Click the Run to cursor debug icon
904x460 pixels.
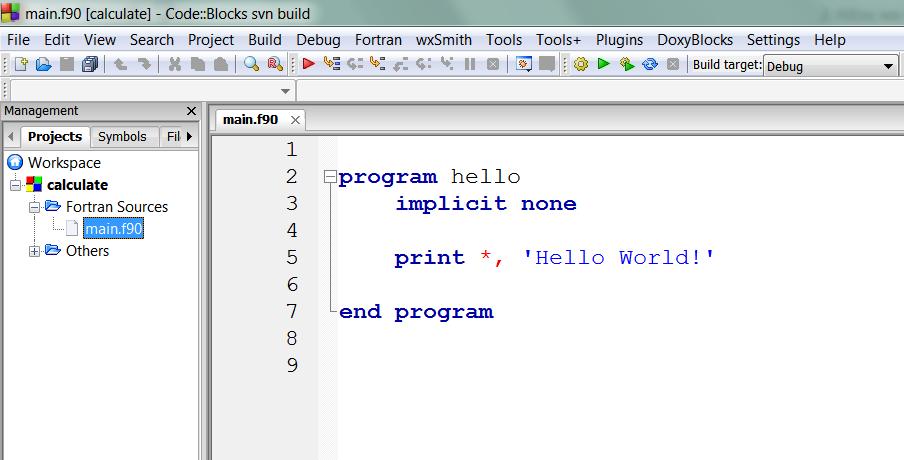coord(332,64)
